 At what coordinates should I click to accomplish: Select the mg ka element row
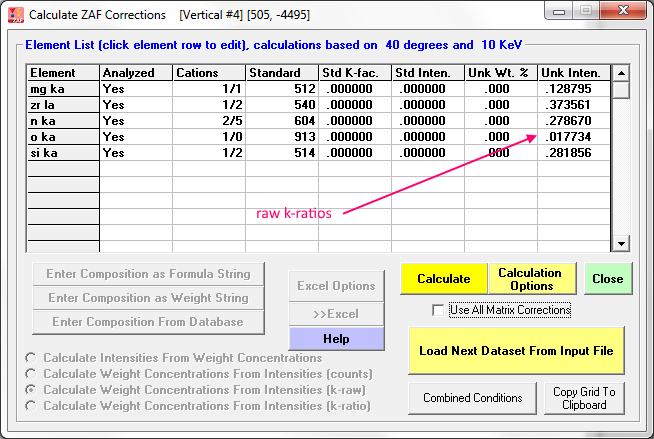62,89
